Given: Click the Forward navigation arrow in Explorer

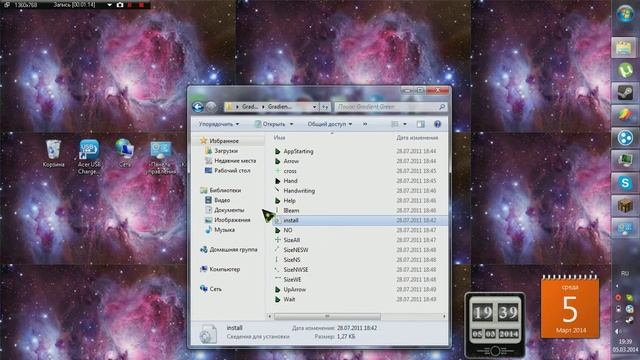Looking at the screenshot, I should pos(211,107).
